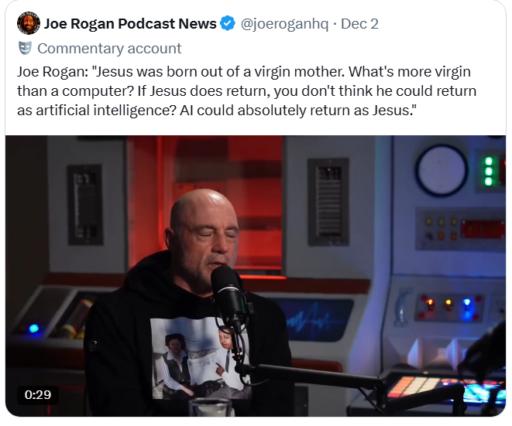Play the embedded Joe Rogan video
Image resolution: width=512 pixels, height=426 pixels.
256,276
